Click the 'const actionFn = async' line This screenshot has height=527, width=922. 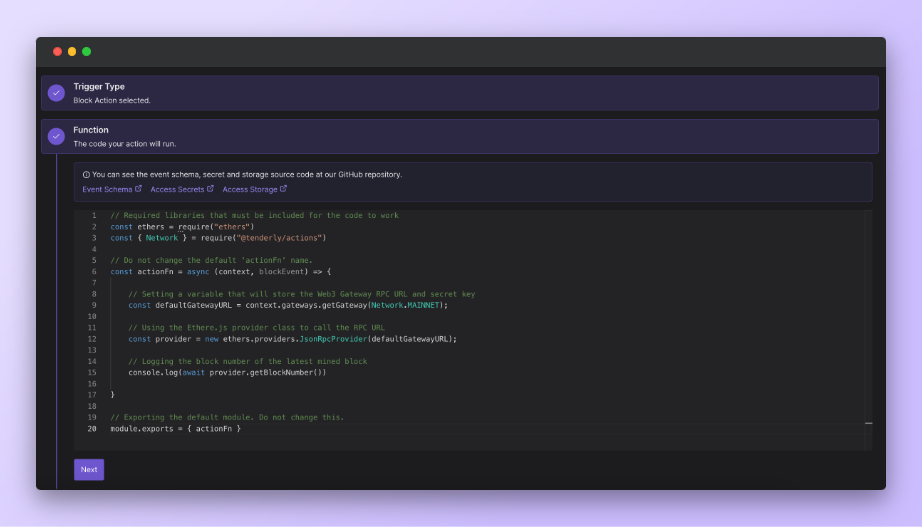tap(221, 272)
